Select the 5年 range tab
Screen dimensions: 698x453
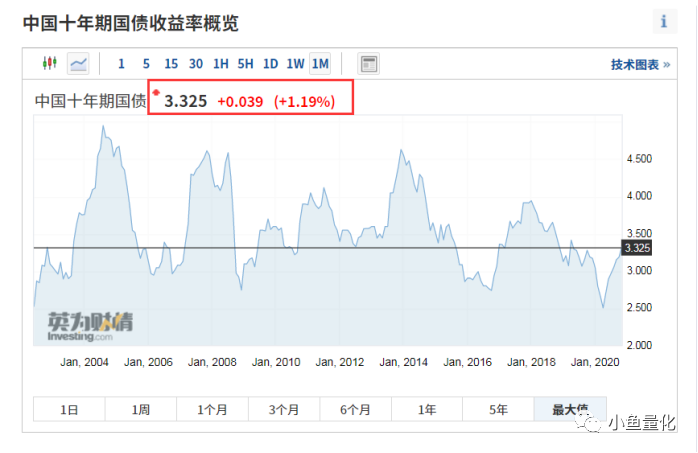pyautogui.click(x=498, y=409)
